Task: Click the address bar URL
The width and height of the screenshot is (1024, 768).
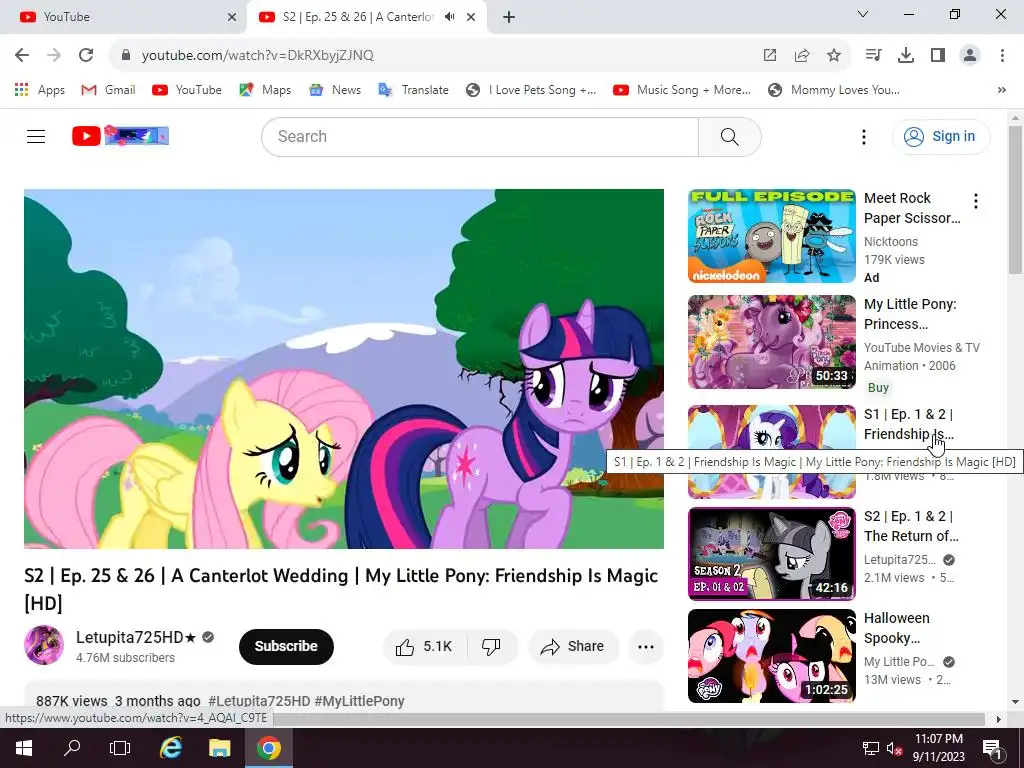Action: pyautogui.click(x=258, y=56)
